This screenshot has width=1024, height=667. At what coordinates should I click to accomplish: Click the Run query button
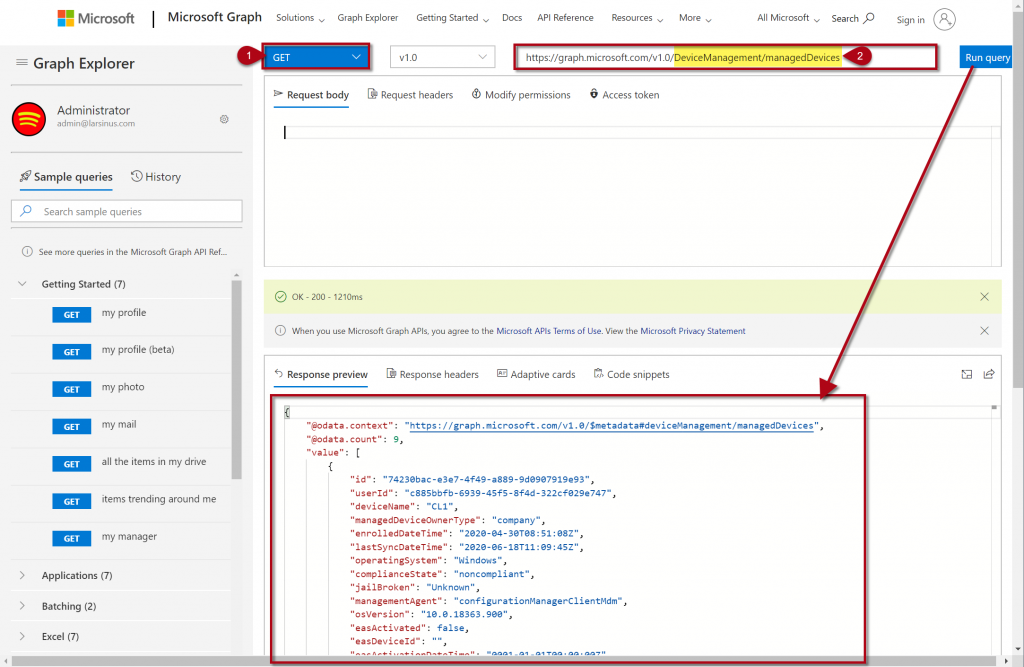point(987,57)
